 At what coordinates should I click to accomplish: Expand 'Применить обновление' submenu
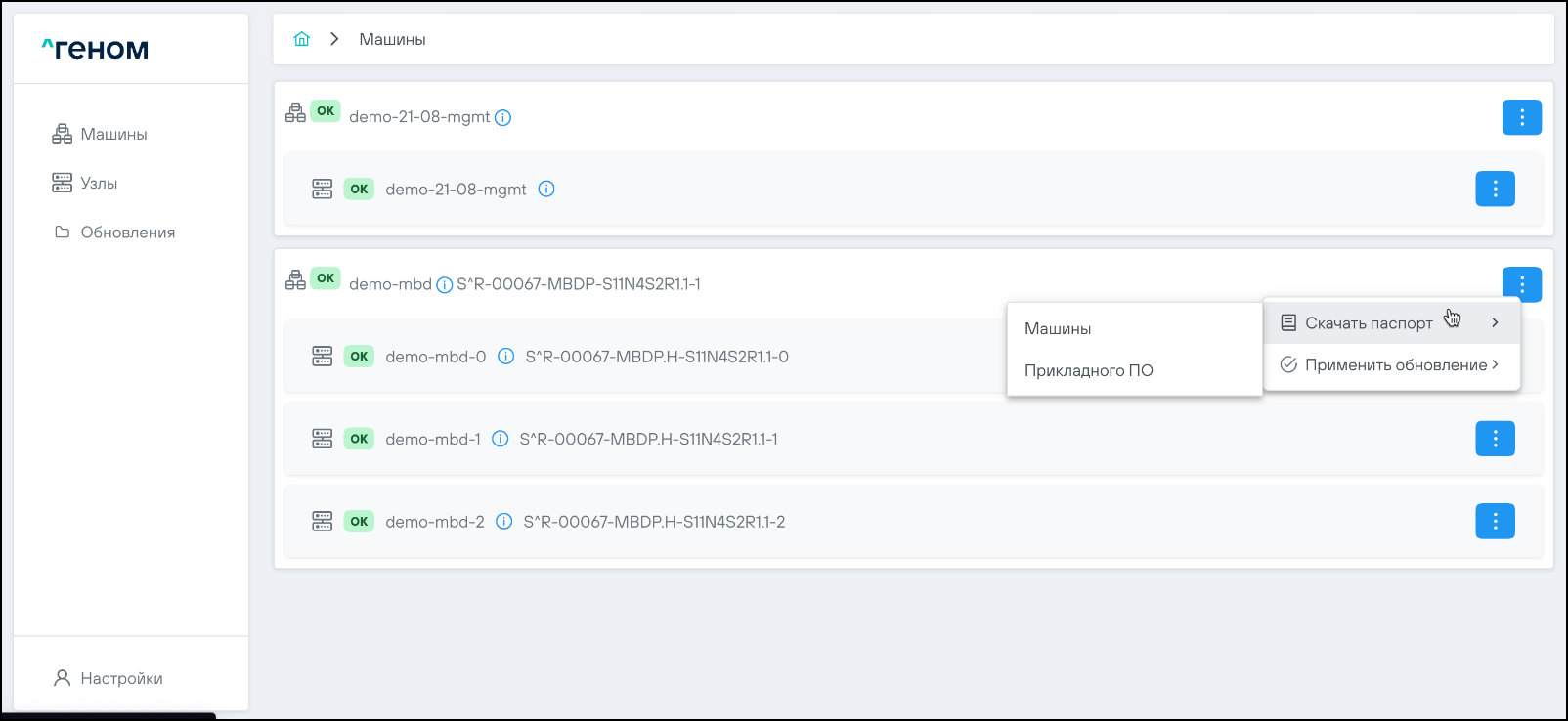pyautogui.click(x=1390, y=365)
